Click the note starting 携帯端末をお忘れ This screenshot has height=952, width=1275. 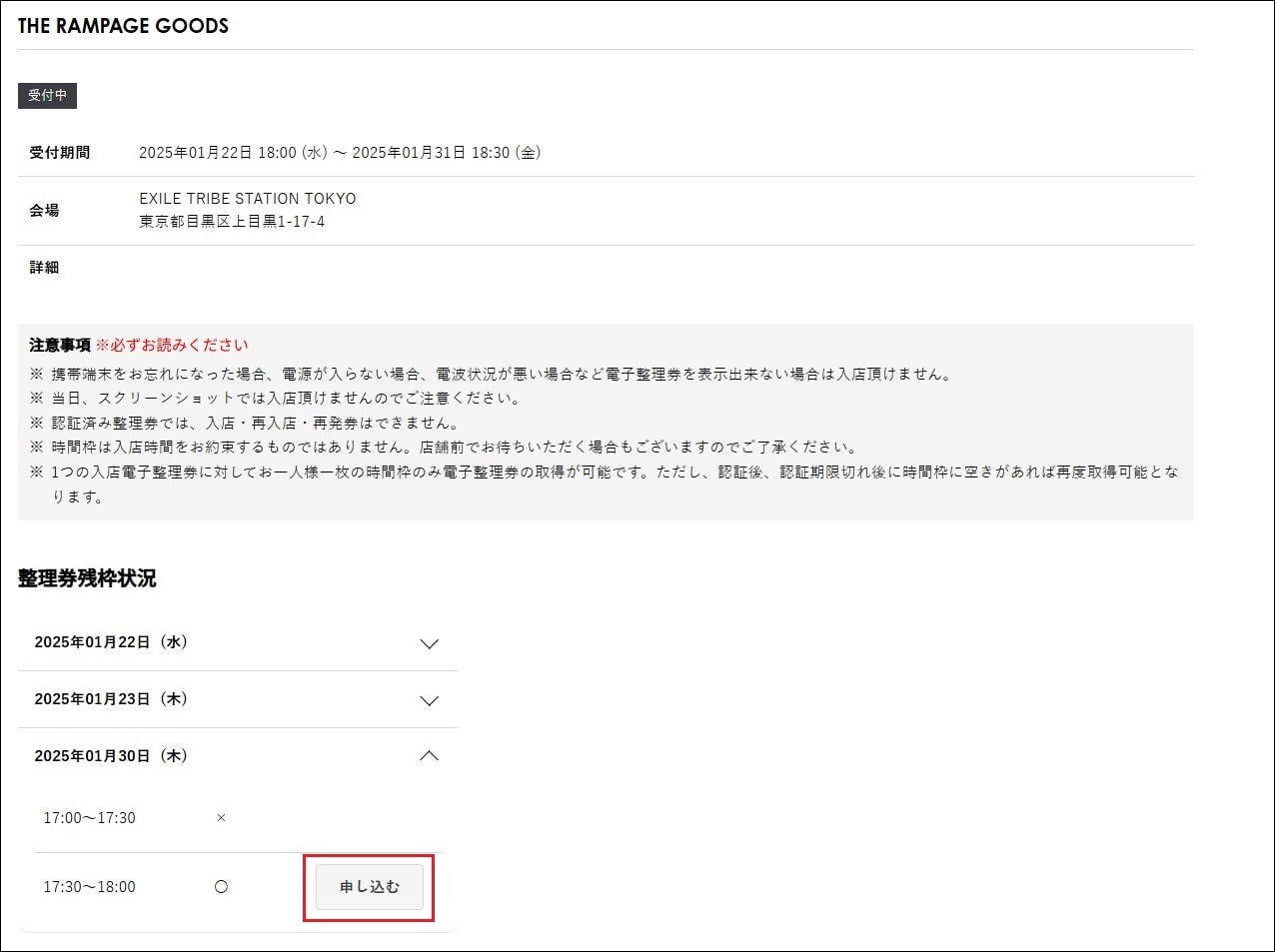492,375
